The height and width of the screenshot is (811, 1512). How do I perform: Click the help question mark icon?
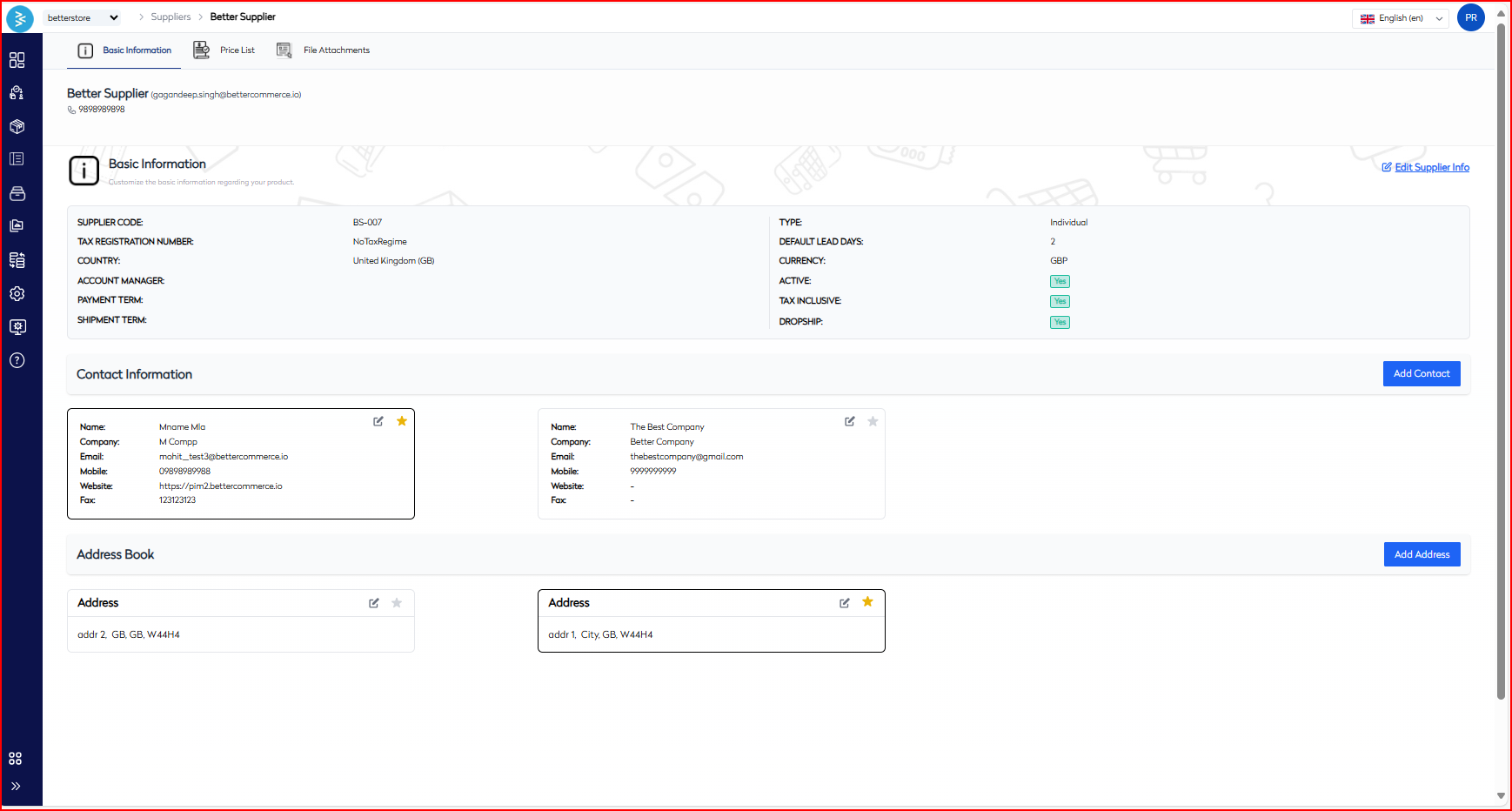17,360
